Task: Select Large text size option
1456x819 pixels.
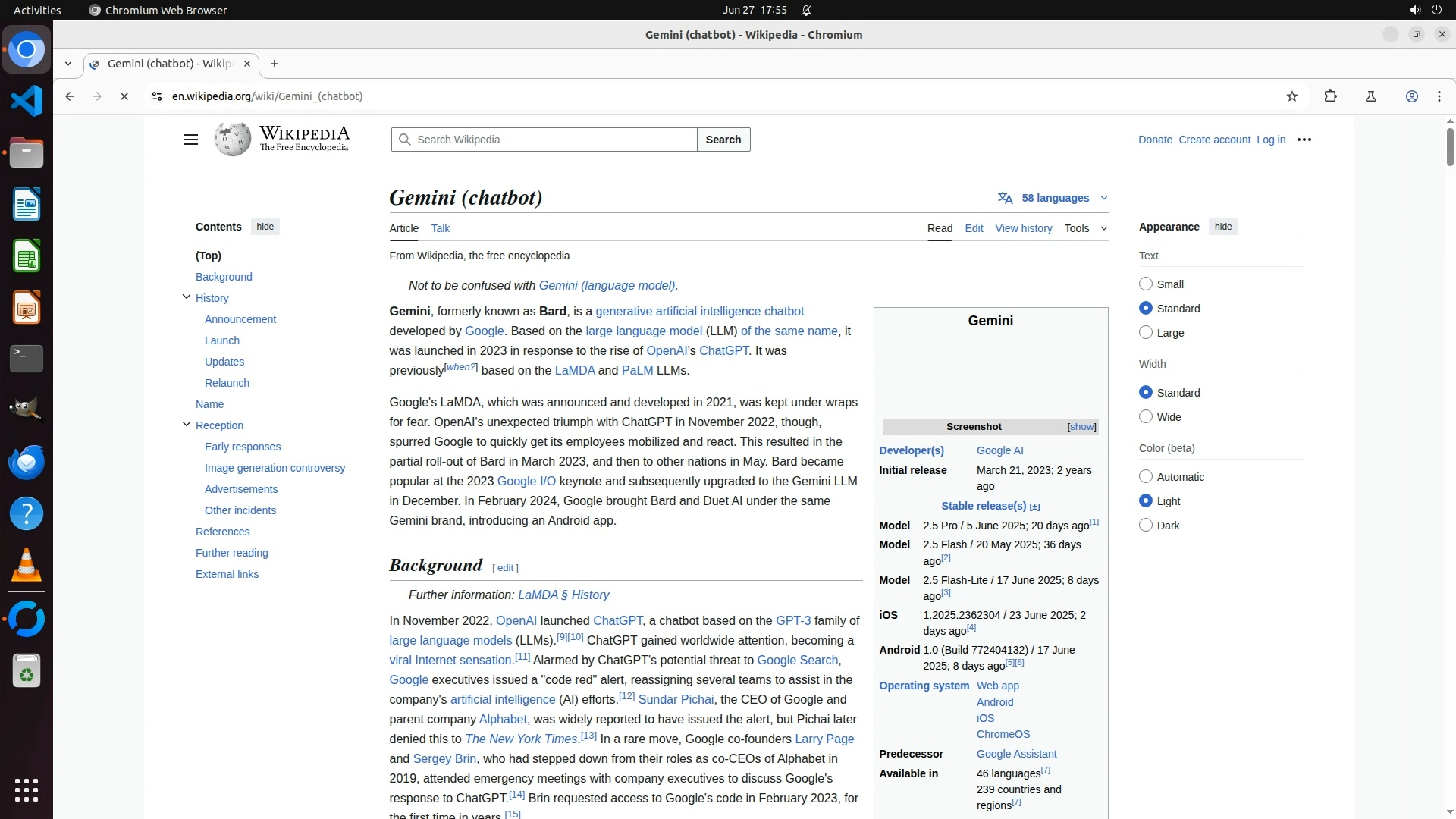Action: click(x=1146, y=333)
